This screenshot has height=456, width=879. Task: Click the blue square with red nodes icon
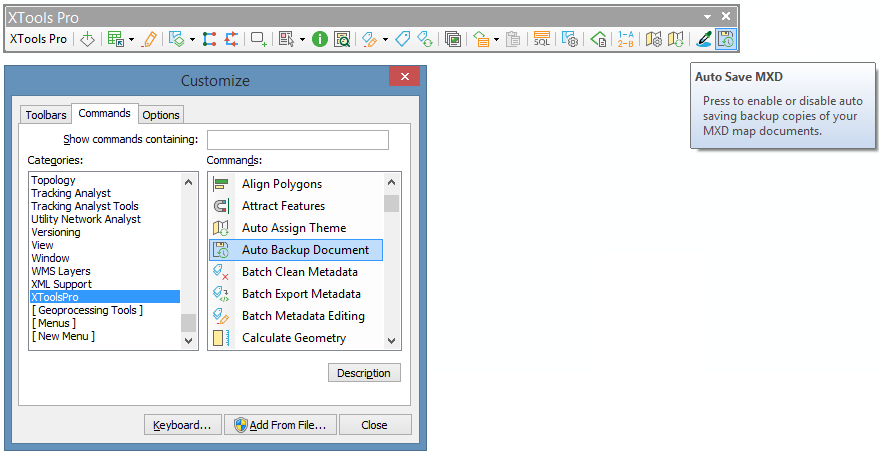click(x=209, y=39)
